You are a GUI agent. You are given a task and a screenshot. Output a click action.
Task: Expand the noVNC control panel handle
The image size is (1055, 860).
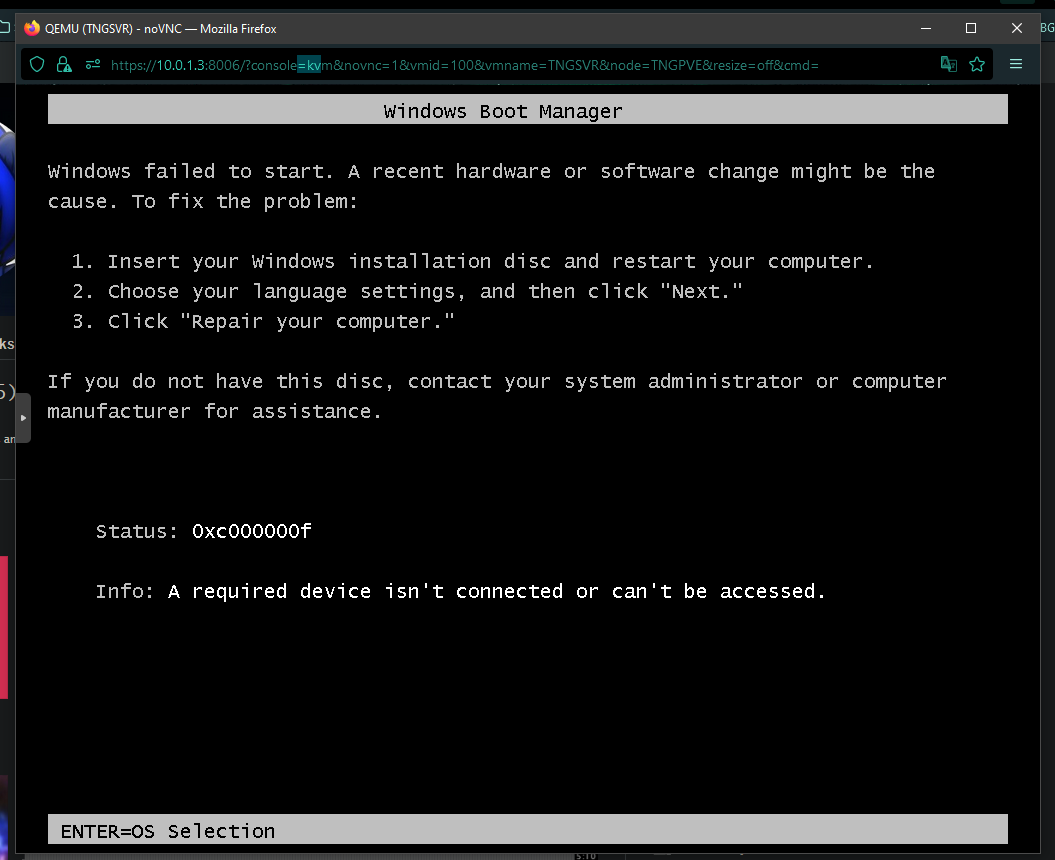coord(24,418)
